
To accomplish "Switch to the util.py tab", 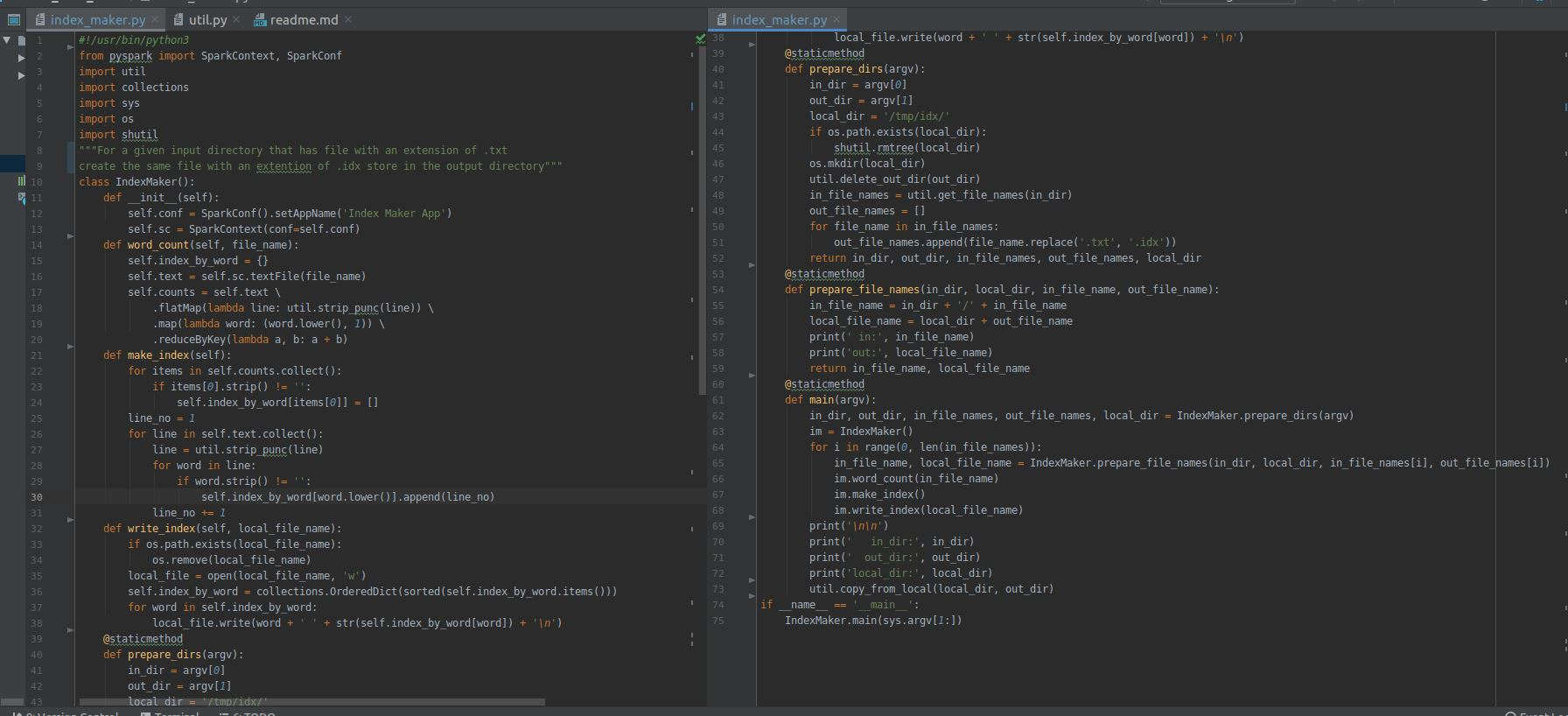I will [207, 19].
